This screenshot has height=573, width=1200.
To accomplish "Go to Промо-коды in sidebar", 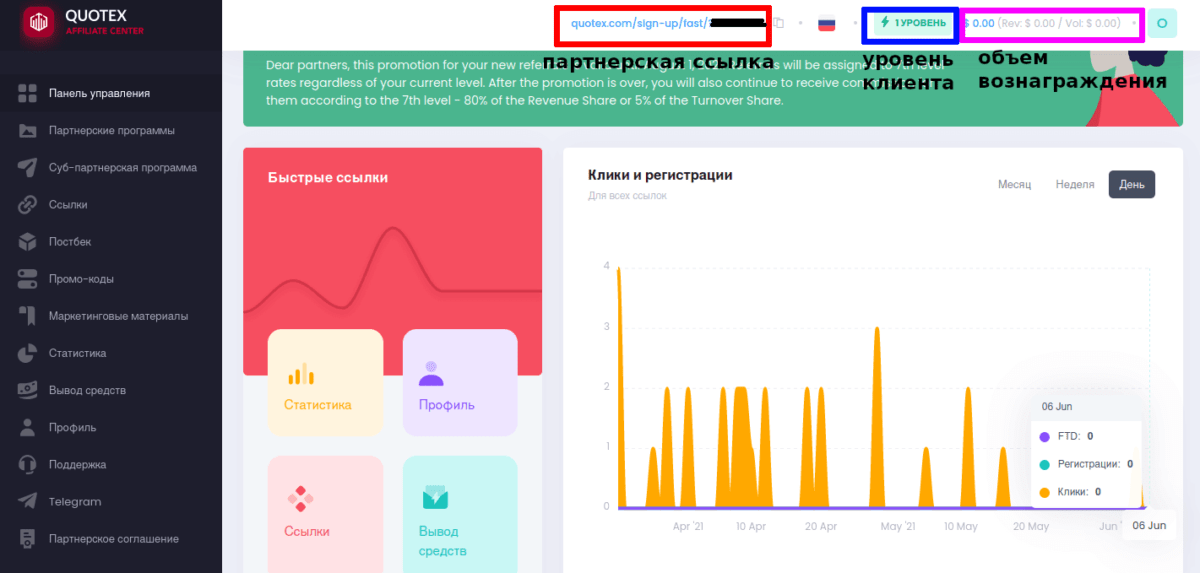I will (81, 279).
